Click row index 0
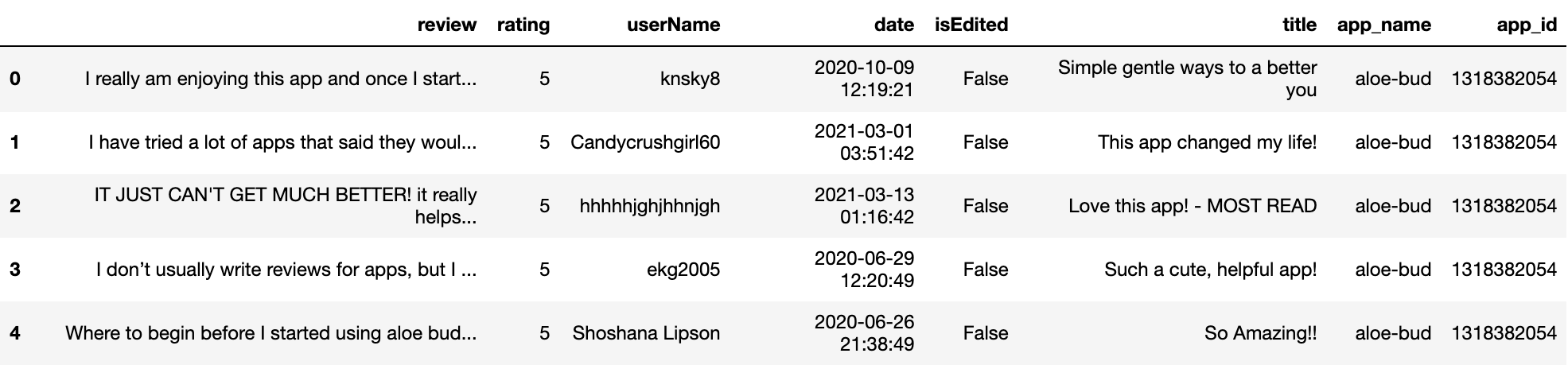This screenshot has height=365, width=1568. click(15, 79)
